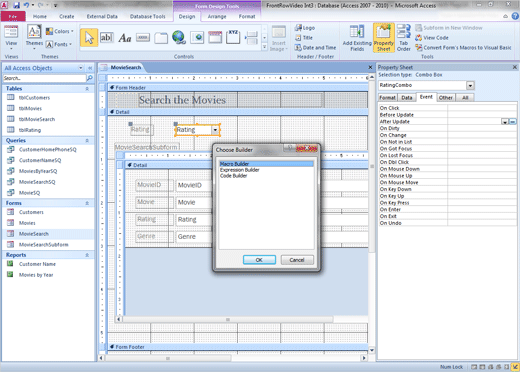Choose the Hyperlink globe control
Viewport: 520px width, 372px height.
coord(179,38)
